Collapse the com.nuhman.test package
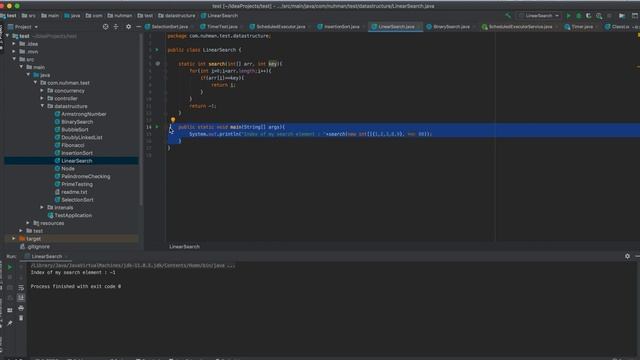Image resolution: width=640 pixels, height=360 pixels. (35, 83)
